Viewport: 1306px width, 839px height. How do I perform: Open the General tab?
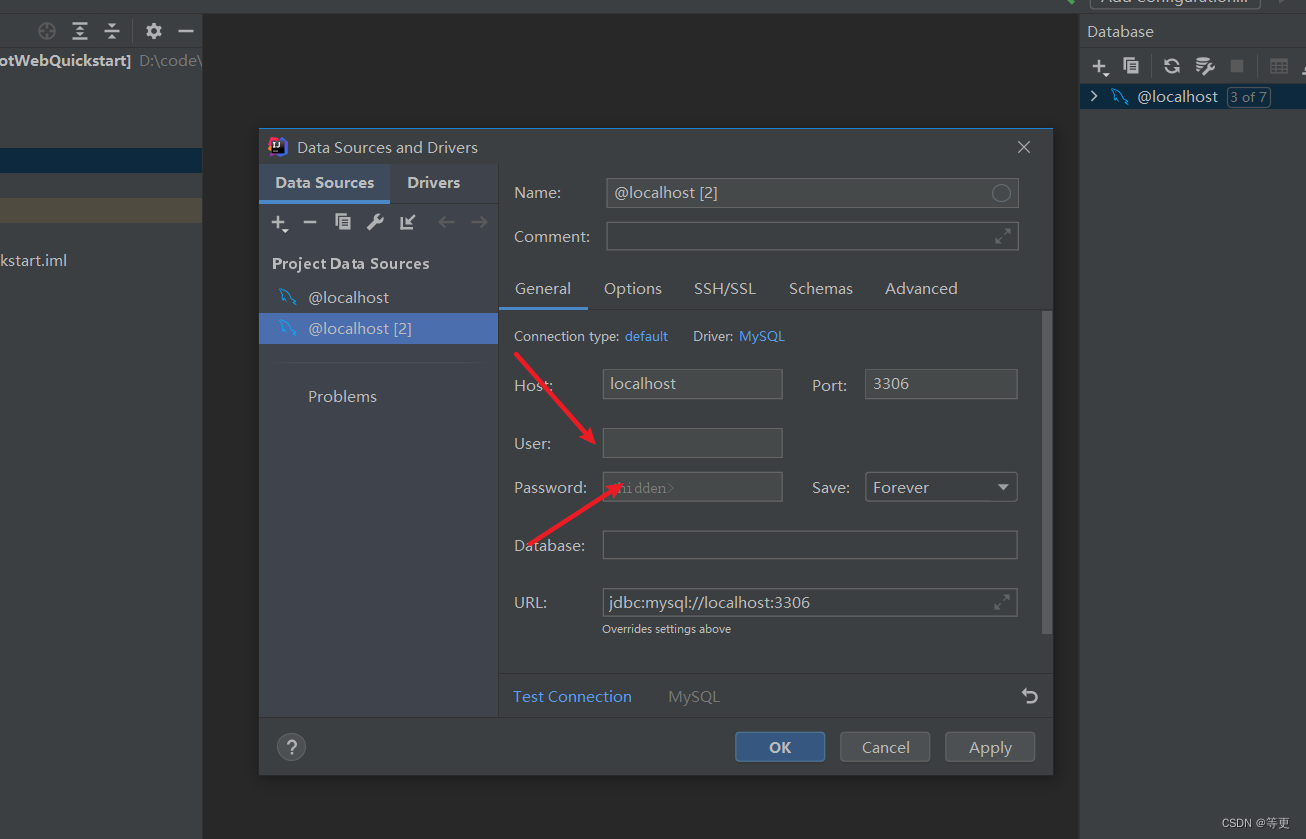543,288
